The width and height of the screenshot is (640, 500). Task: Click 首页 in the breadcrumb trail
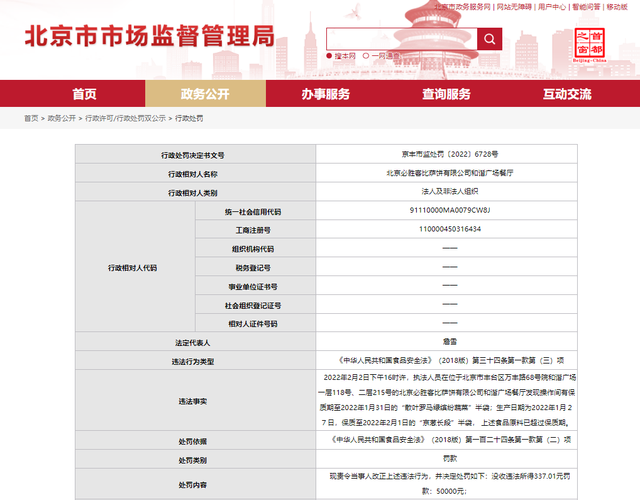coord(32,119)
